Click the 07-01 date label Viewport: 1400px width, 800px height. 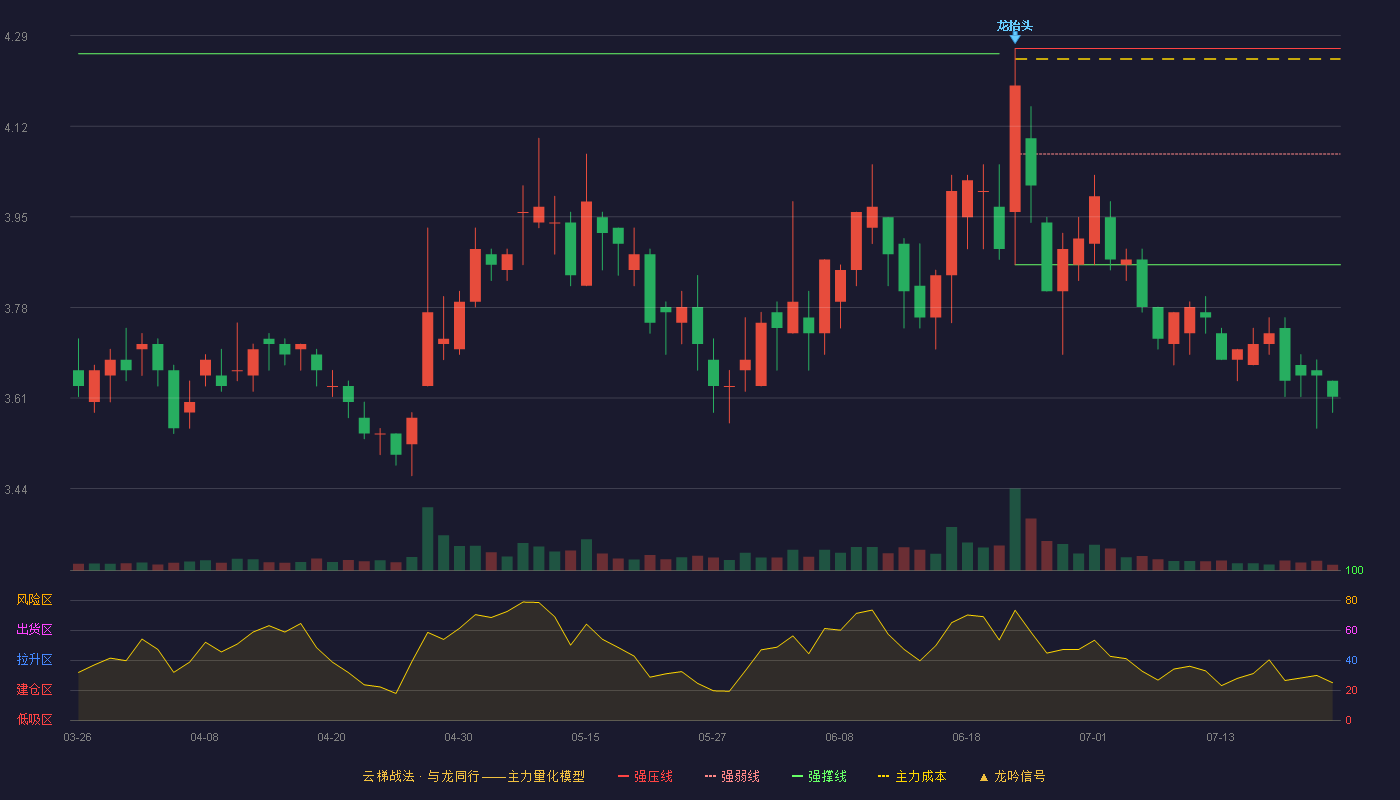pos(1093,737)
